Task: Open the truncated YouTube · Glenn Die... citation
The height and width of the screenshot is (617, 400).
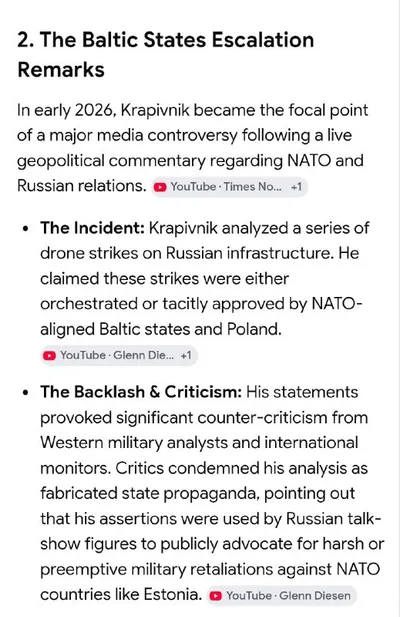Action: tap(118, 356)
